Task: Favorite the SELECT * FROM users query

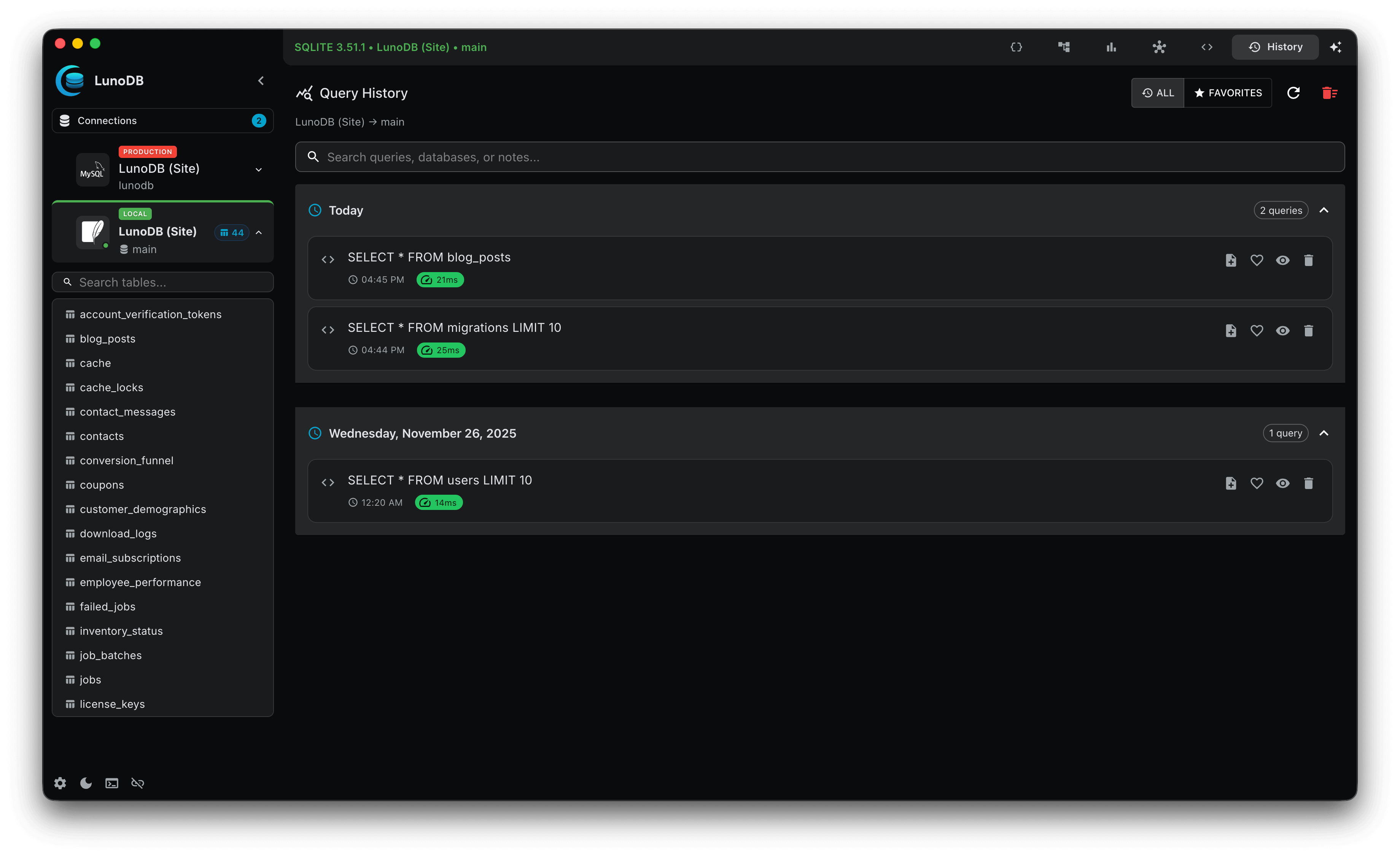Action: (1257, 483)
